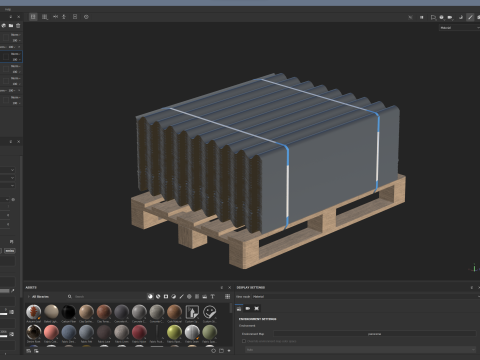Select the pink fabric sphere thumbnail
Viewport: 480px width, 360px height.
[51, 332]
